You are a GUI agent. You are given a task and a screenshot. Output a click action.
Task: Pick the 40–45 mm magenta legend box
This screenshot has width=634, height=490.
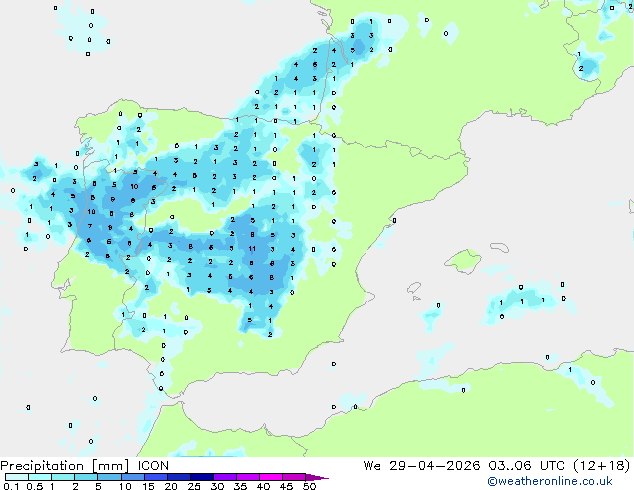point(271,477)
